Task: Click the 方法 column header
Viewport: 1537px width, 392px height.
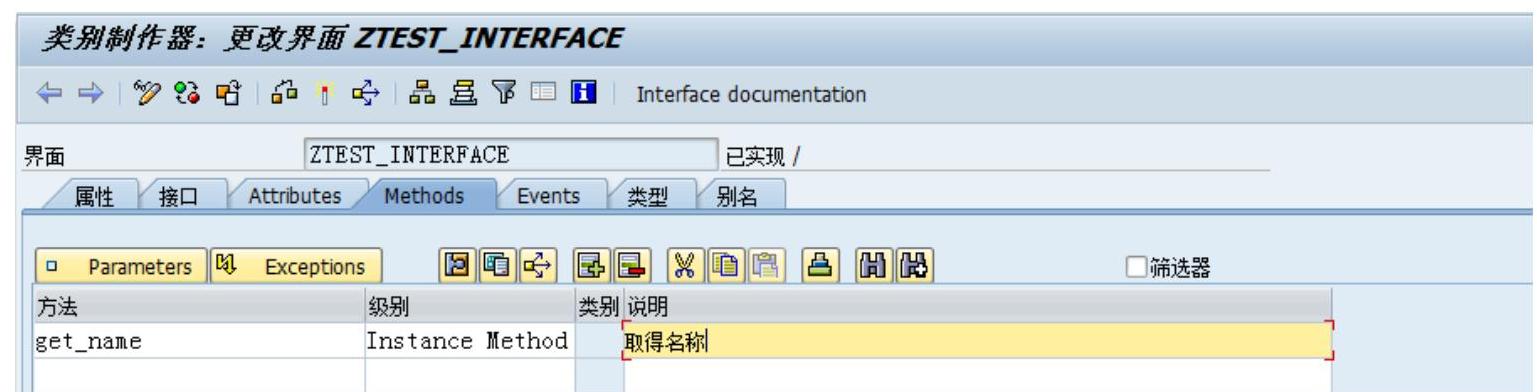Action: tap(199, 305)
